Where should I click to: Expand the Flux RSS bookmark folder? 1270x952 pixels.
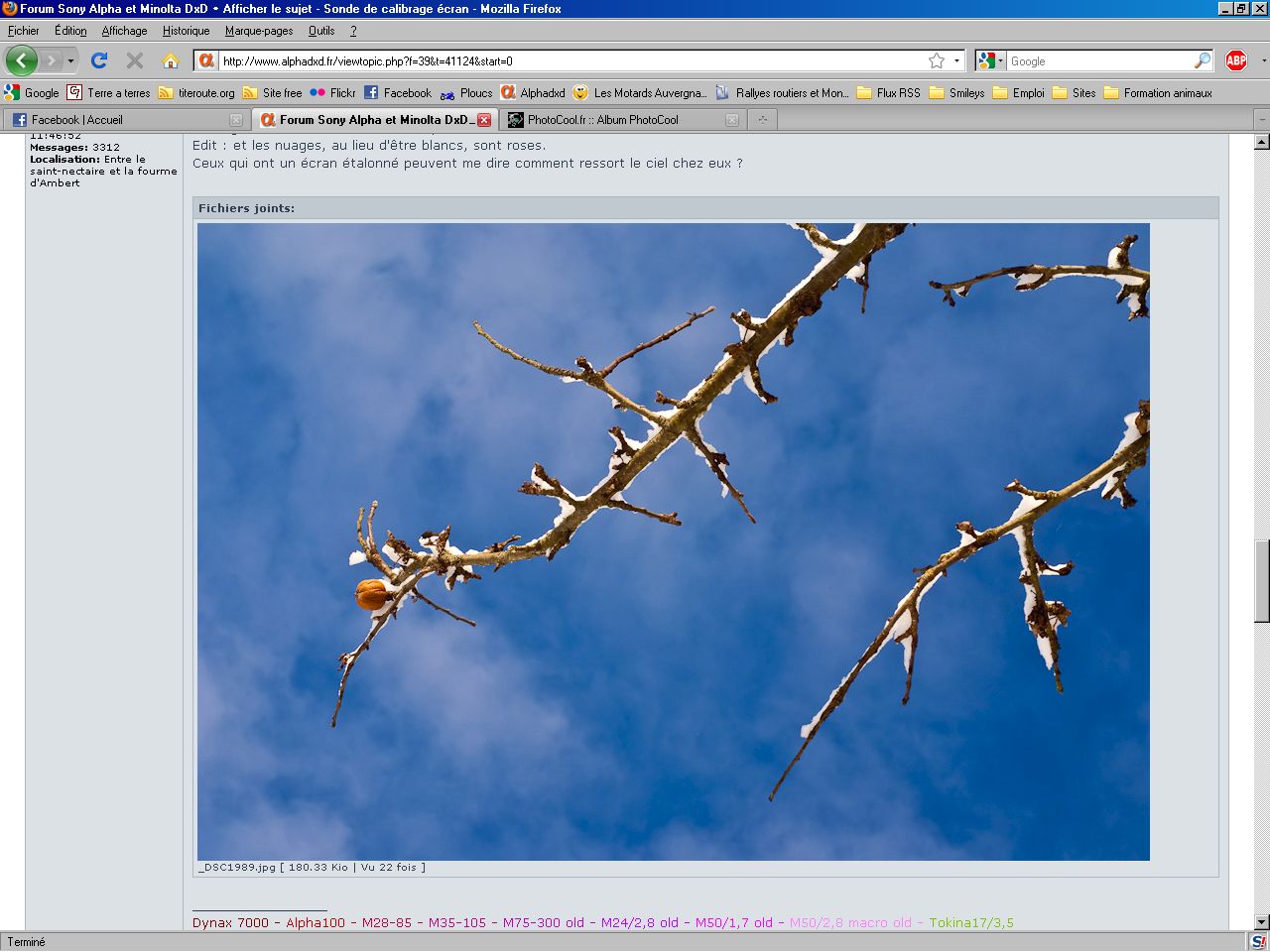coord(888,92)
